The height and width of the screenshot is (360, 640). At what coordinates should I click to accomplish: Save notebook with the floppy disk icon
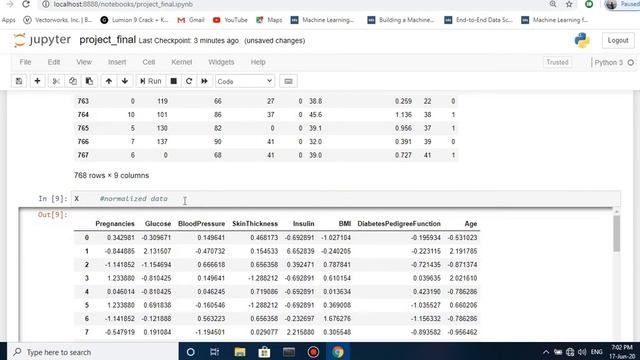[x=19, y=81]
